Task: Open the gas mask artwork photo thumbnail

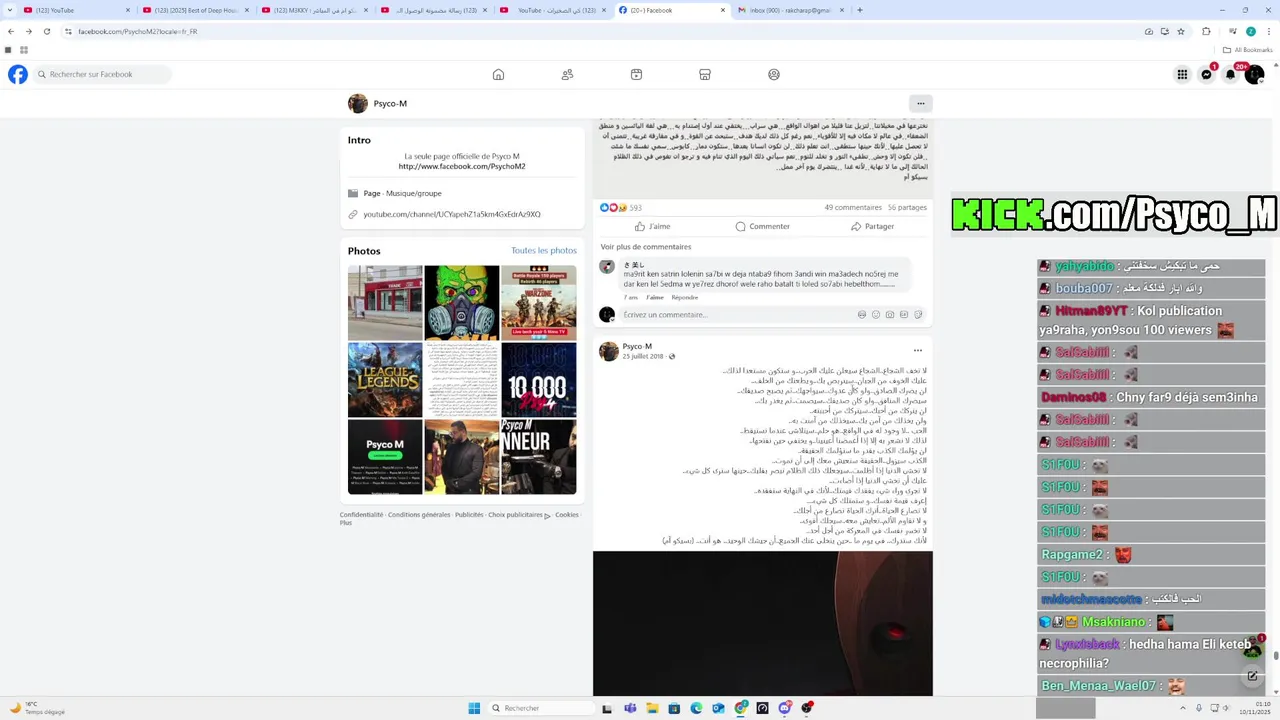Action: 461,302
